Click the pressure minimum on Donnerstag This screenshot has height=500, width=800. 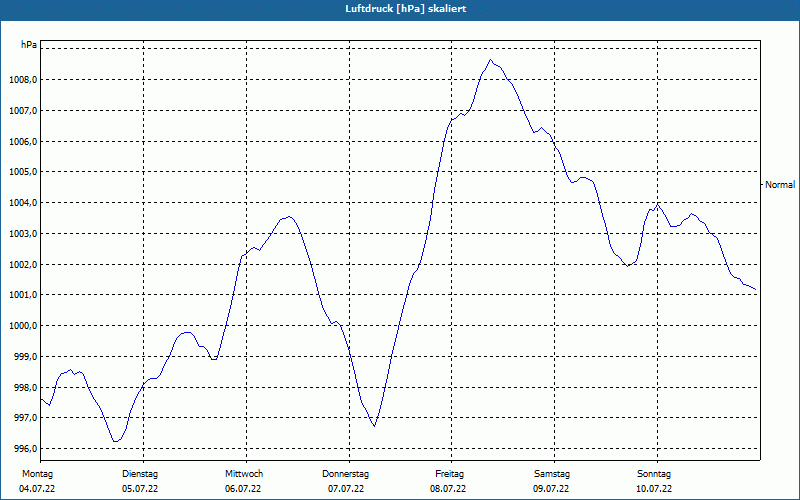click(374, 426)
